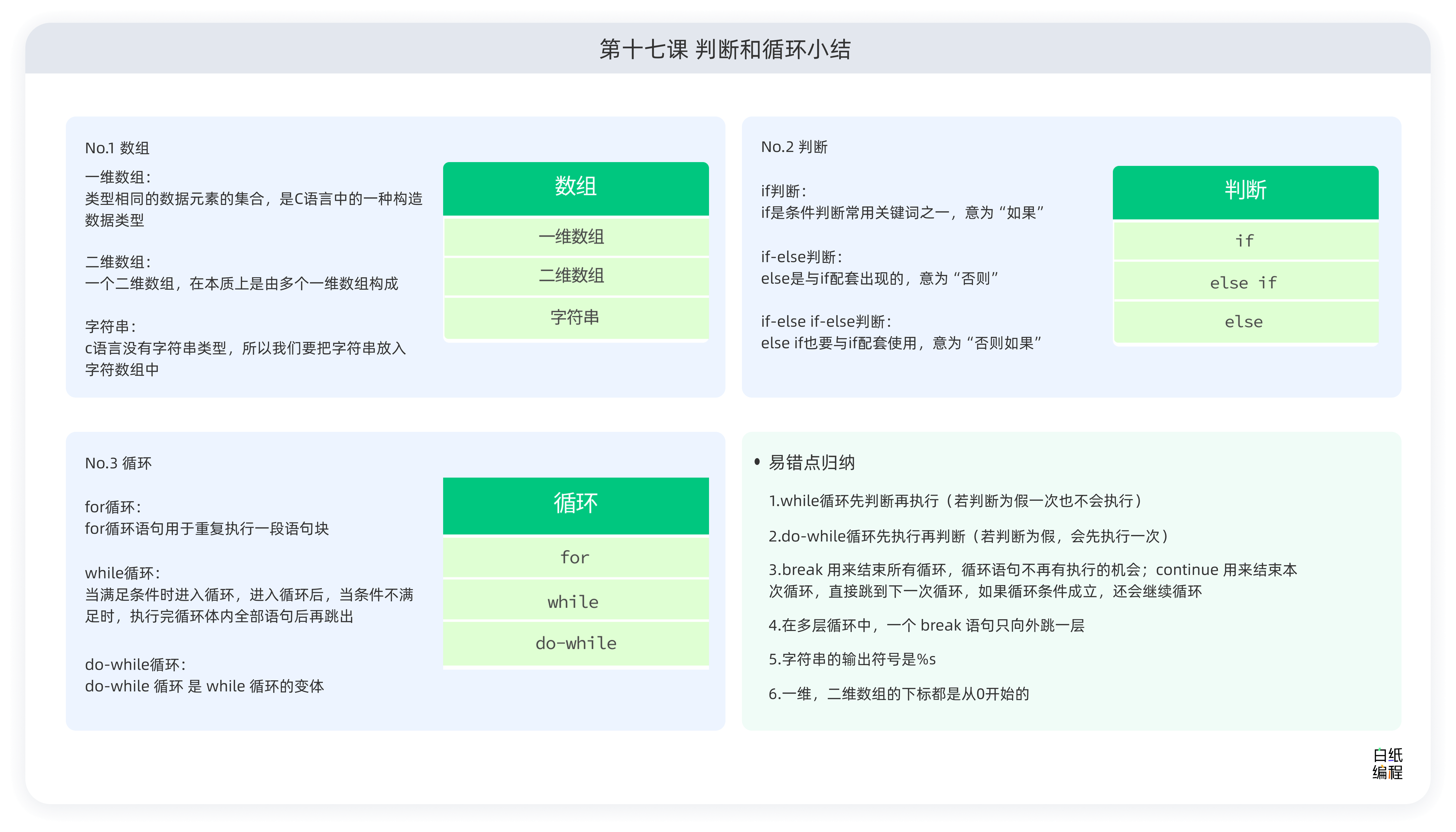
Task: Click the 易错点归纳 bullet heading
Action: point(811,462)
